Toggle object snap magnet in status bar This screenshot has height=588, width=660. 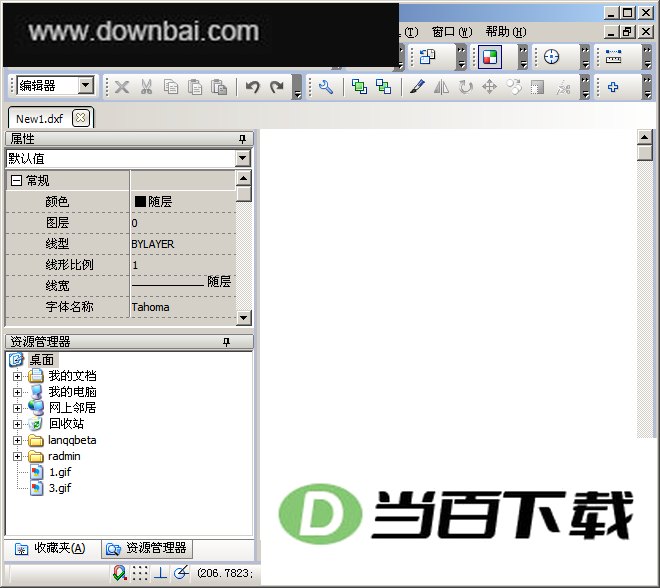[x=120, y=573]
